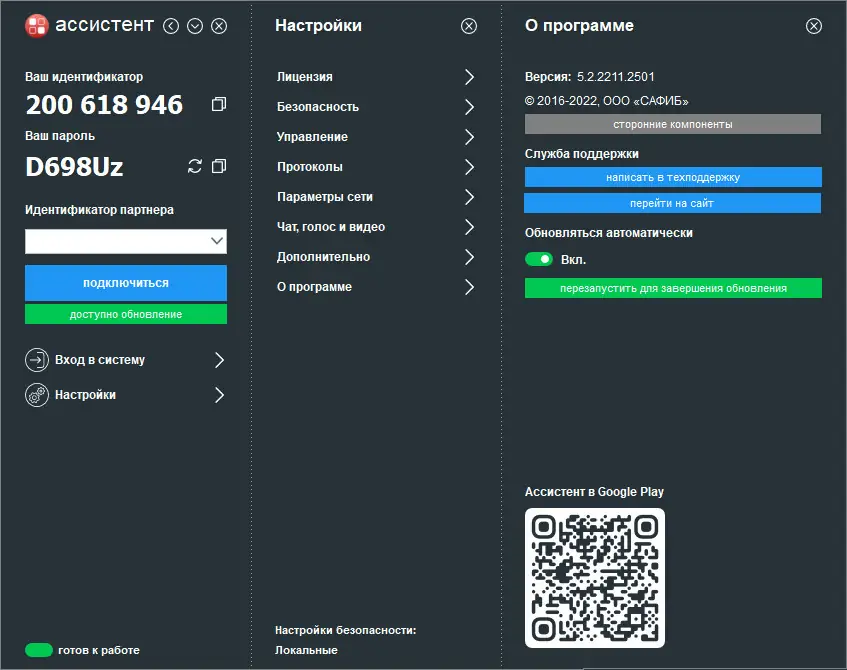Click доступно обновление notification
847x670 pixels.
click(125, 314)
